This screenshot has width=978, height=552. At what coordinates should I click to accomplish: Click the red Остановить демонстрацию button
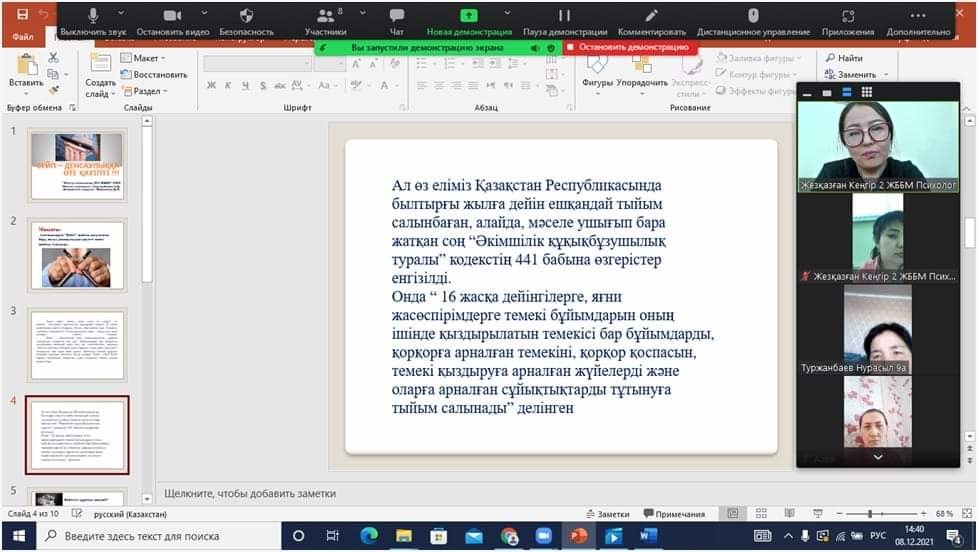tap(628, 47)
